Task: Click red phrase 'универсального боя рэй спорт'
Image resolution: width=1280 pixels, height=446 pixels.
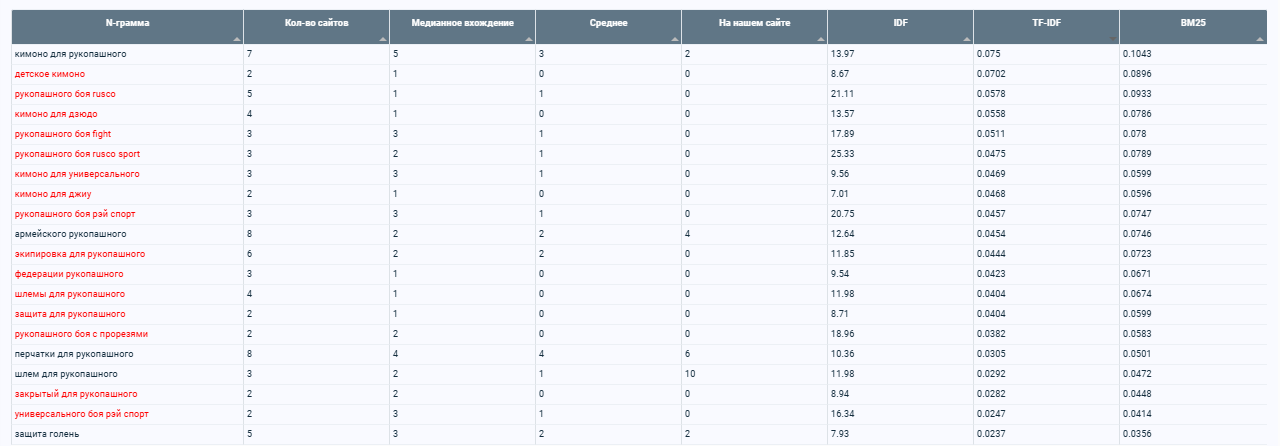Action: click(x=82, y=414)
